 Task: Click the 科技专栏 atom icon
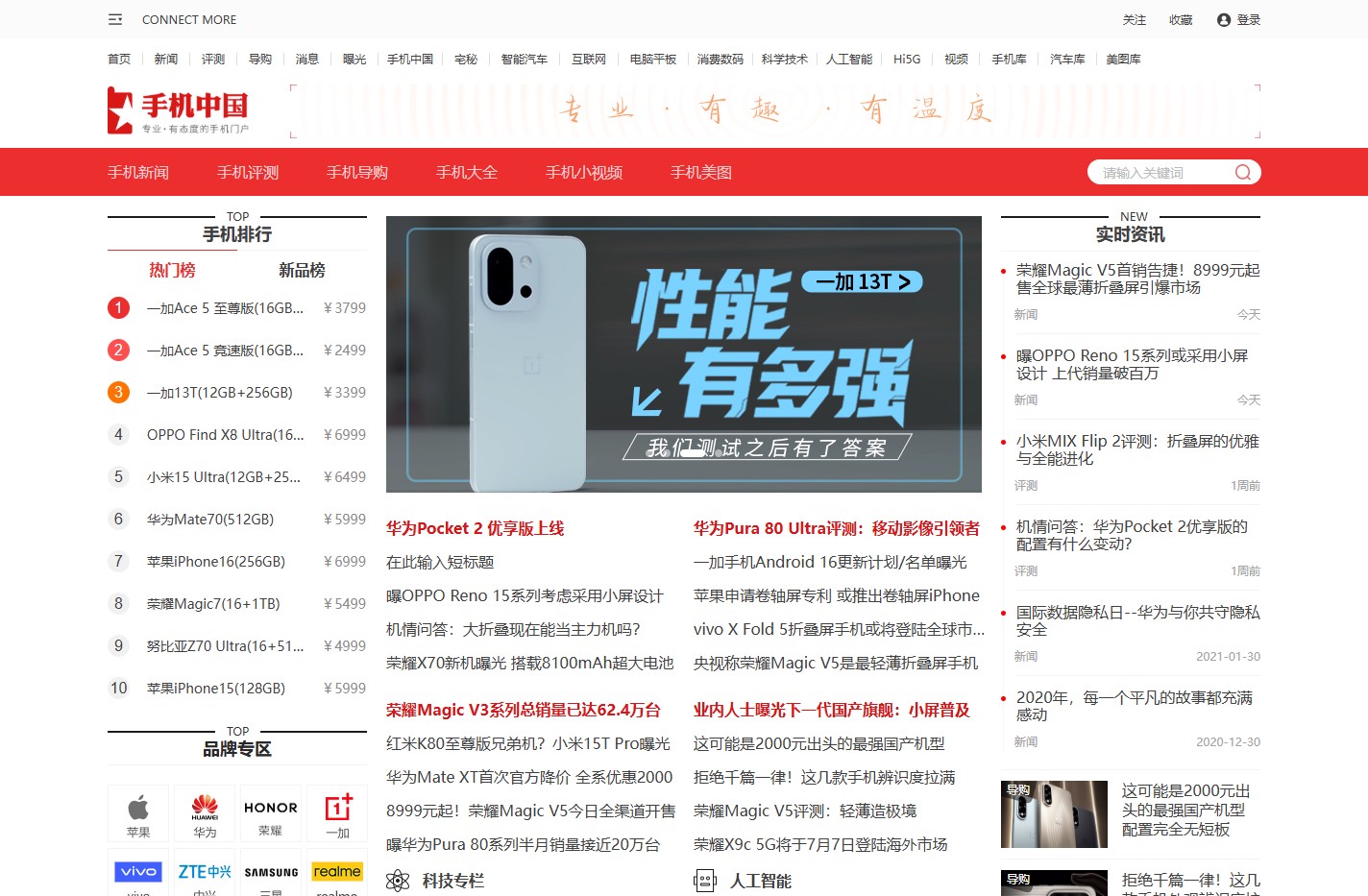coord(398,881)
